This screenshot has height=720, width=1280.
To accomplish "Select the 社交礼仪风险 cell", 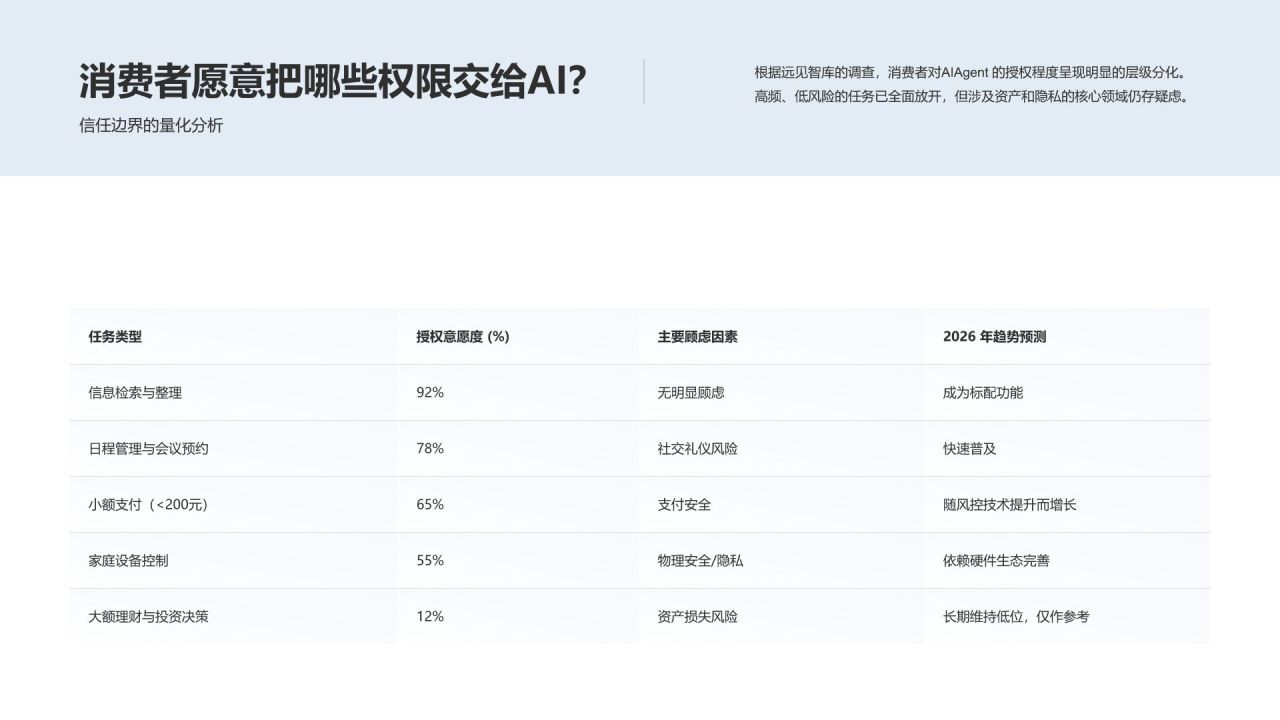I will tap(781, 449).
